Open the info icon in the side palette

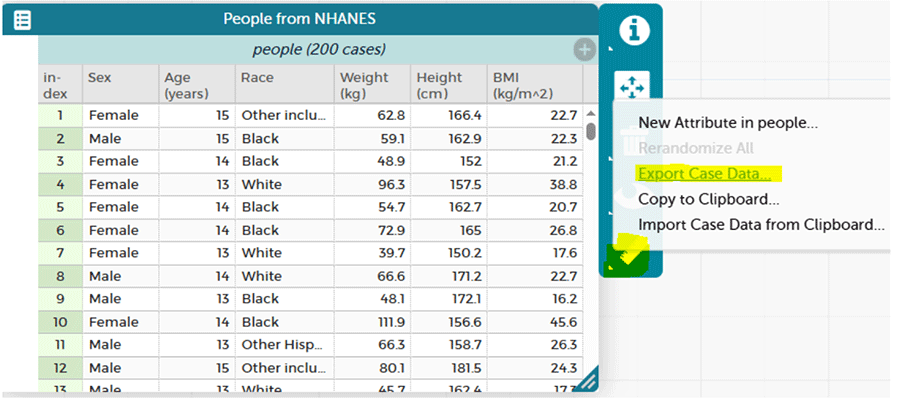click(x=634, y=30)
